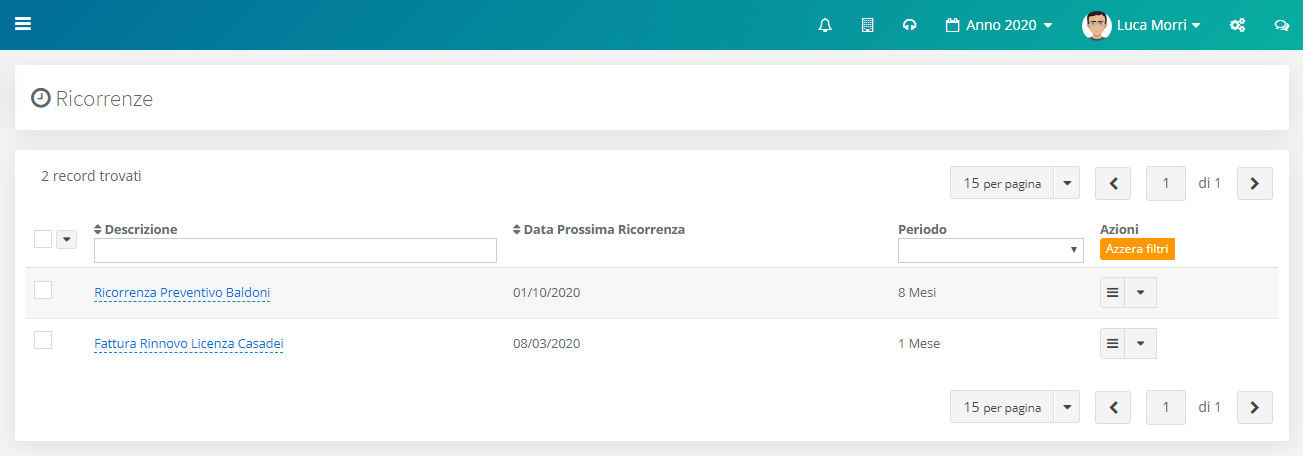Click the 8 Mesi period value
This screenshot has height=456, width=1303.
point(917,293)
